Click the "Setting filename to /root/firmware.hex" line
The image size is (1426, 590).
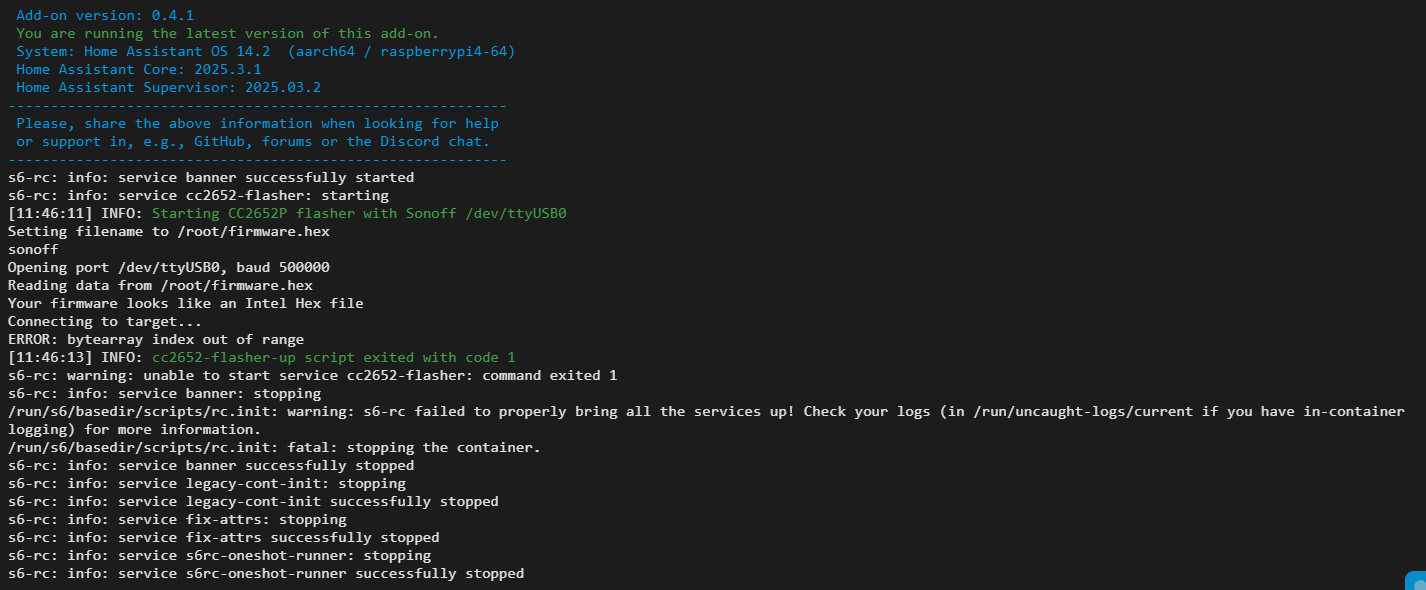[168, 231]
